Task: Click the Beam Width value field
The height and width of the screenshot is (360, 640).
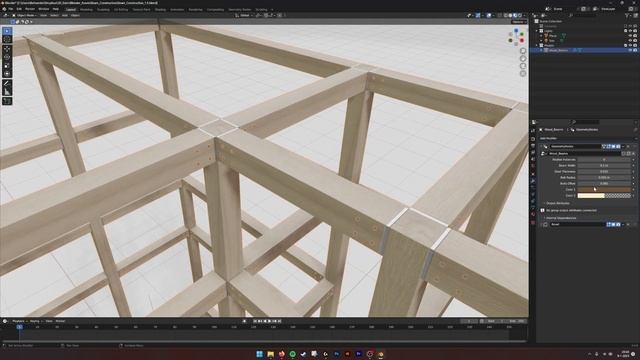Action: [x=604, y=165]
